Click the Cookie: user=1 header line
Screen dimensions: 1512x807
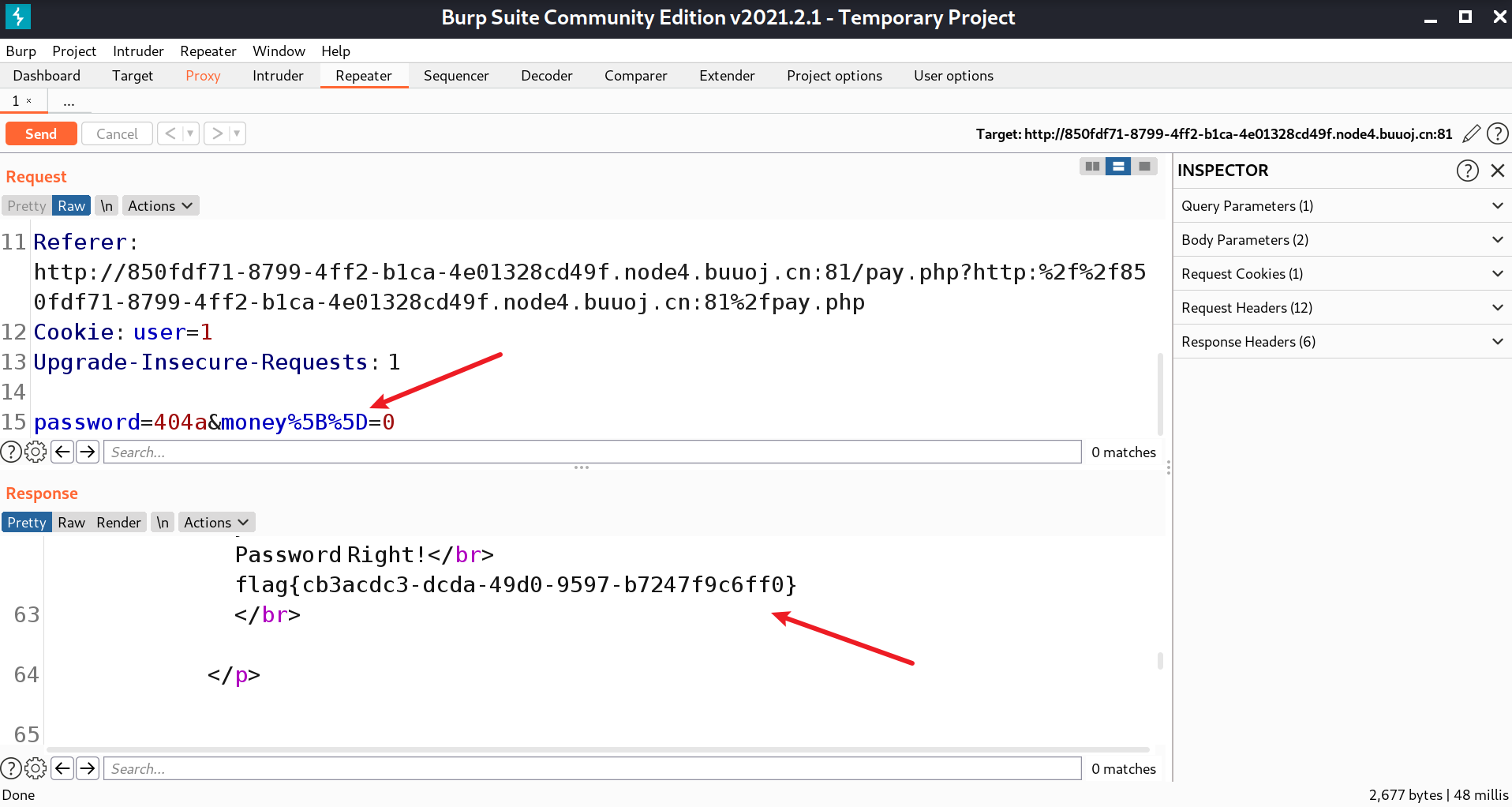click(x=123, y=332)
